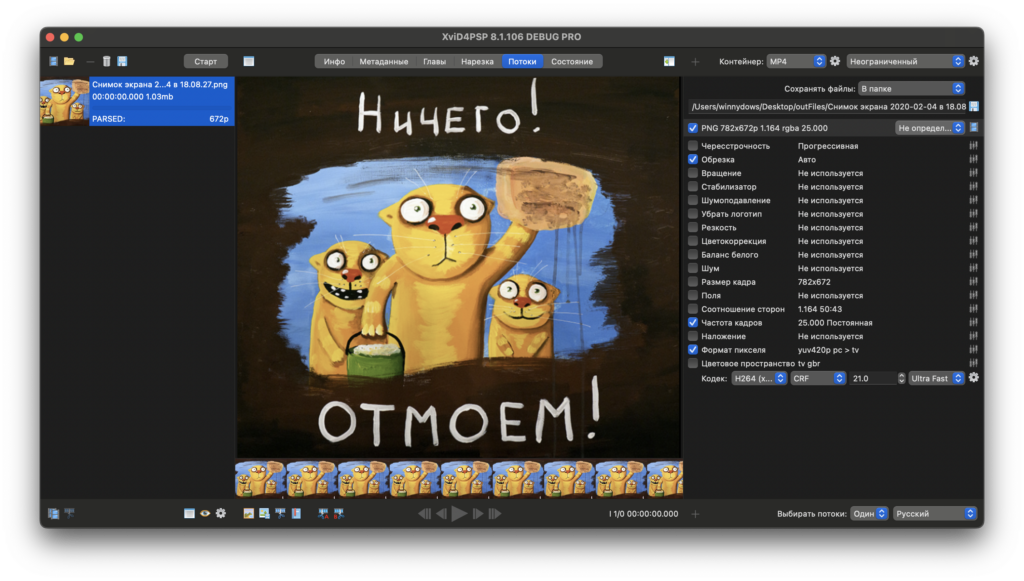The width and height of the screenshot is (1024, 581).
Task: Click the plus icon next to timecode
Action: [x=696, y=514]
